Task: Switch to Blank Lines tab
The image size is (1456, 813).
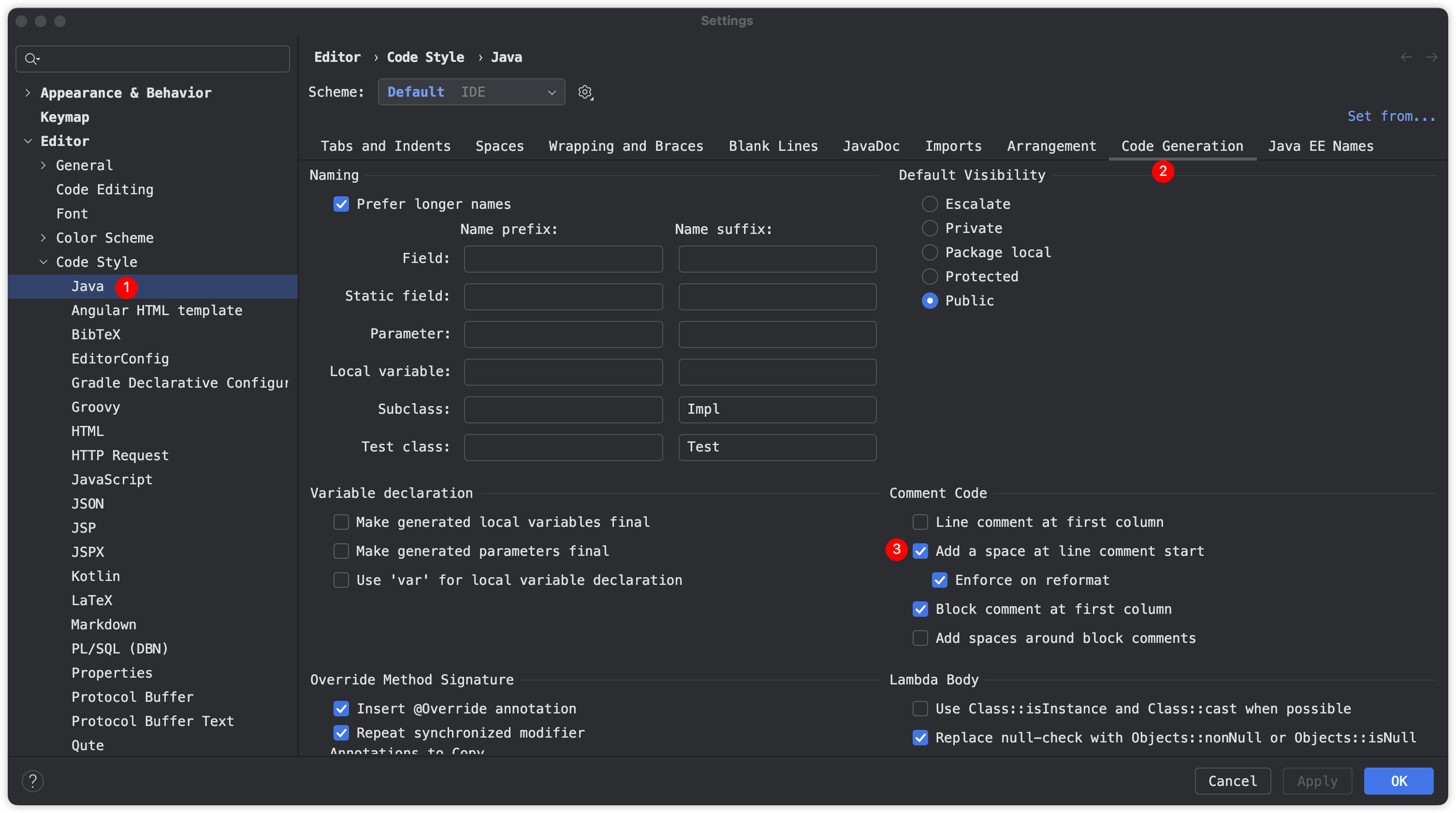Action: pos(773,146)
